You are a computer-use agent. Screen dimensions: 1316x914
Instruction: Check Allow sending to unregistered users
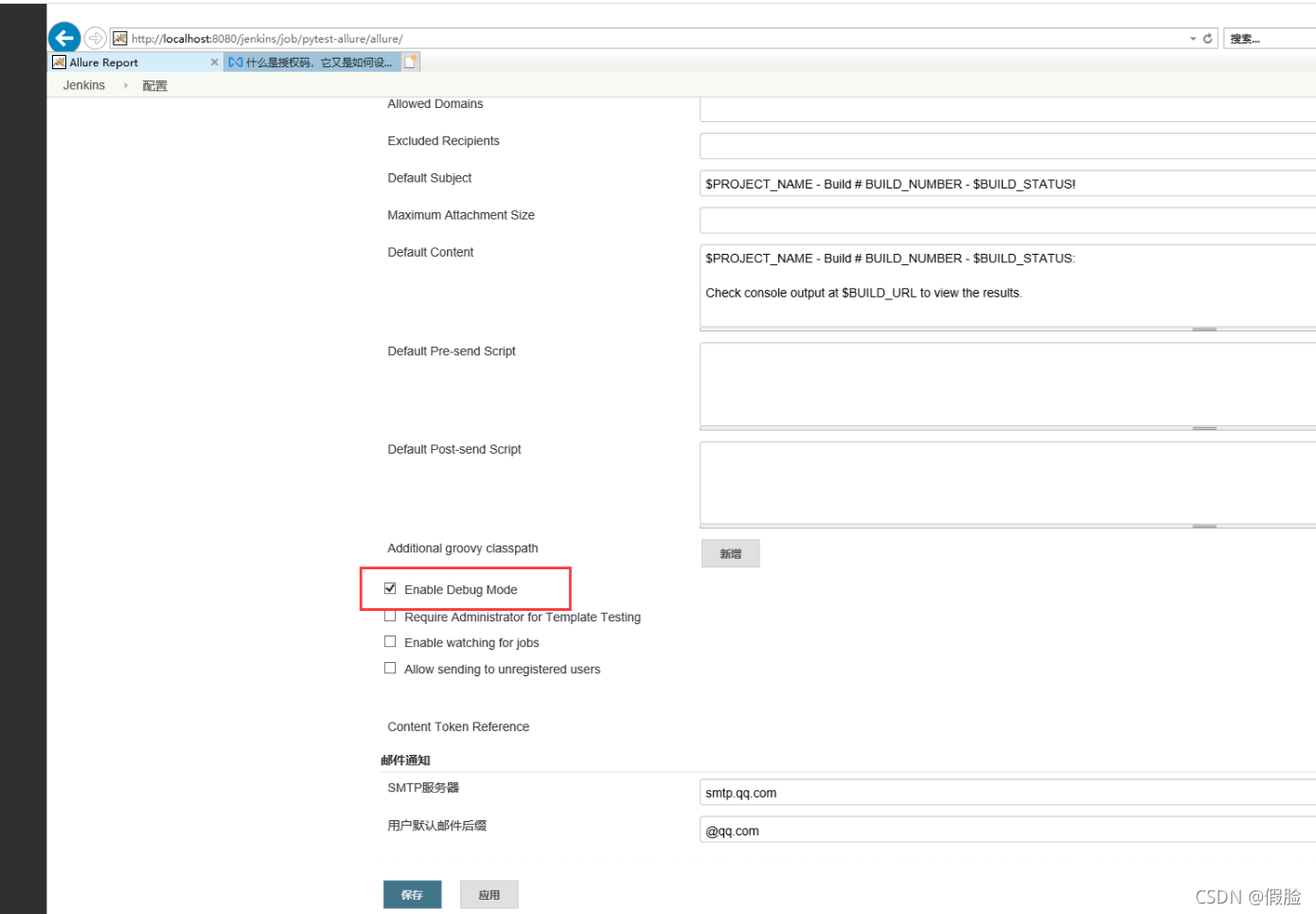point(390,668)
